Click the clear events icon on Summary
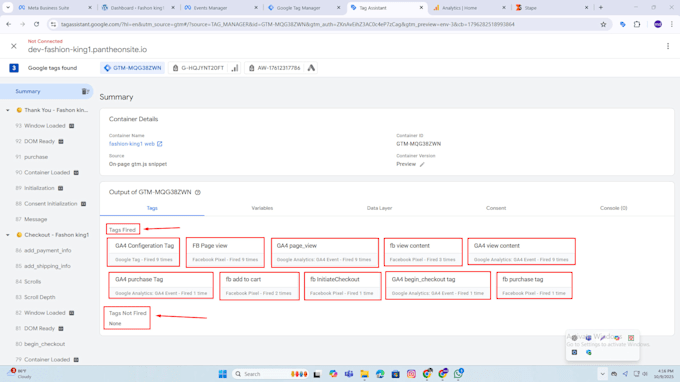Image resolution: width=680 pixels, height=382 pixels. [85, 91]
